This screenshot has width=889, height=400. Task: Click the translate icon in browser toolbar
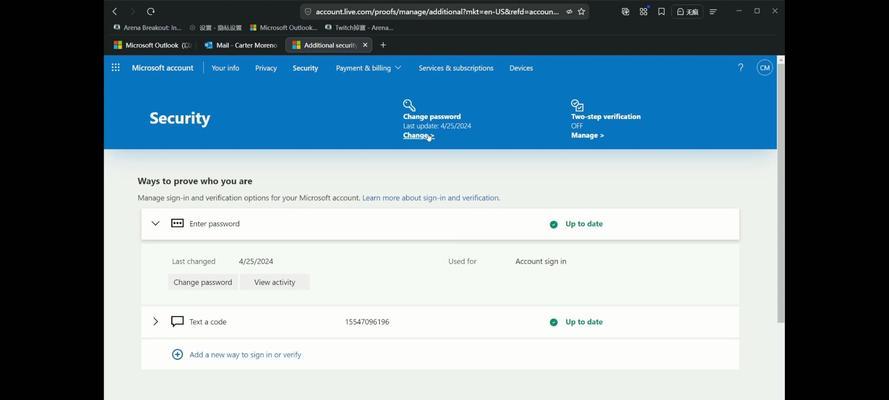[x=625, y=11]
